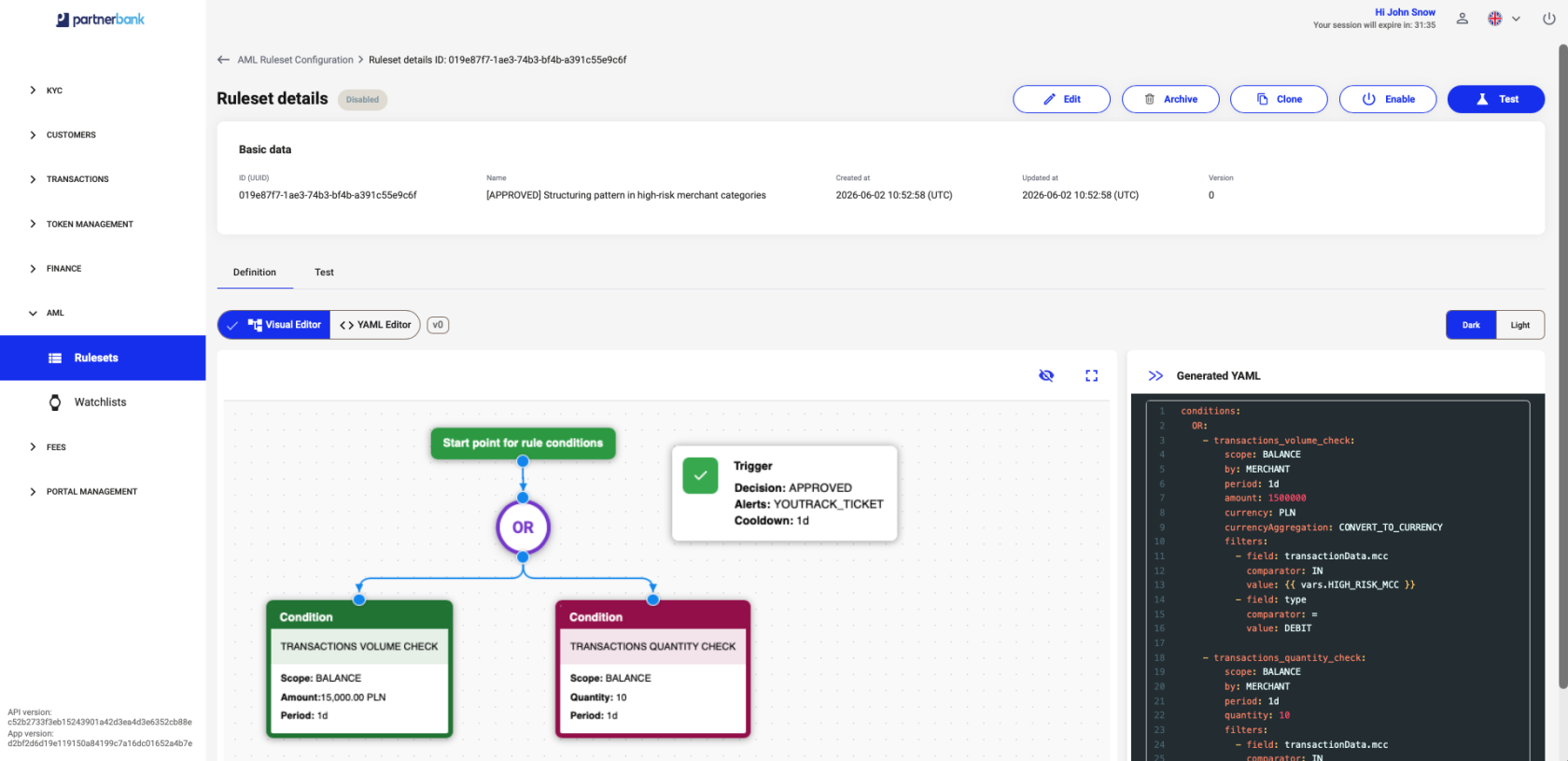Select the Light theme option
Screen dimensions: 1568x761
1520,325
